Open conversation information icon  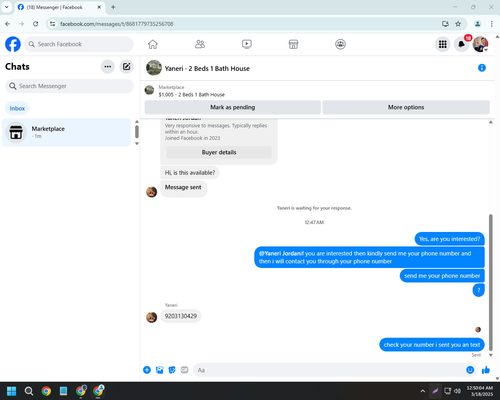click(482, 68)
